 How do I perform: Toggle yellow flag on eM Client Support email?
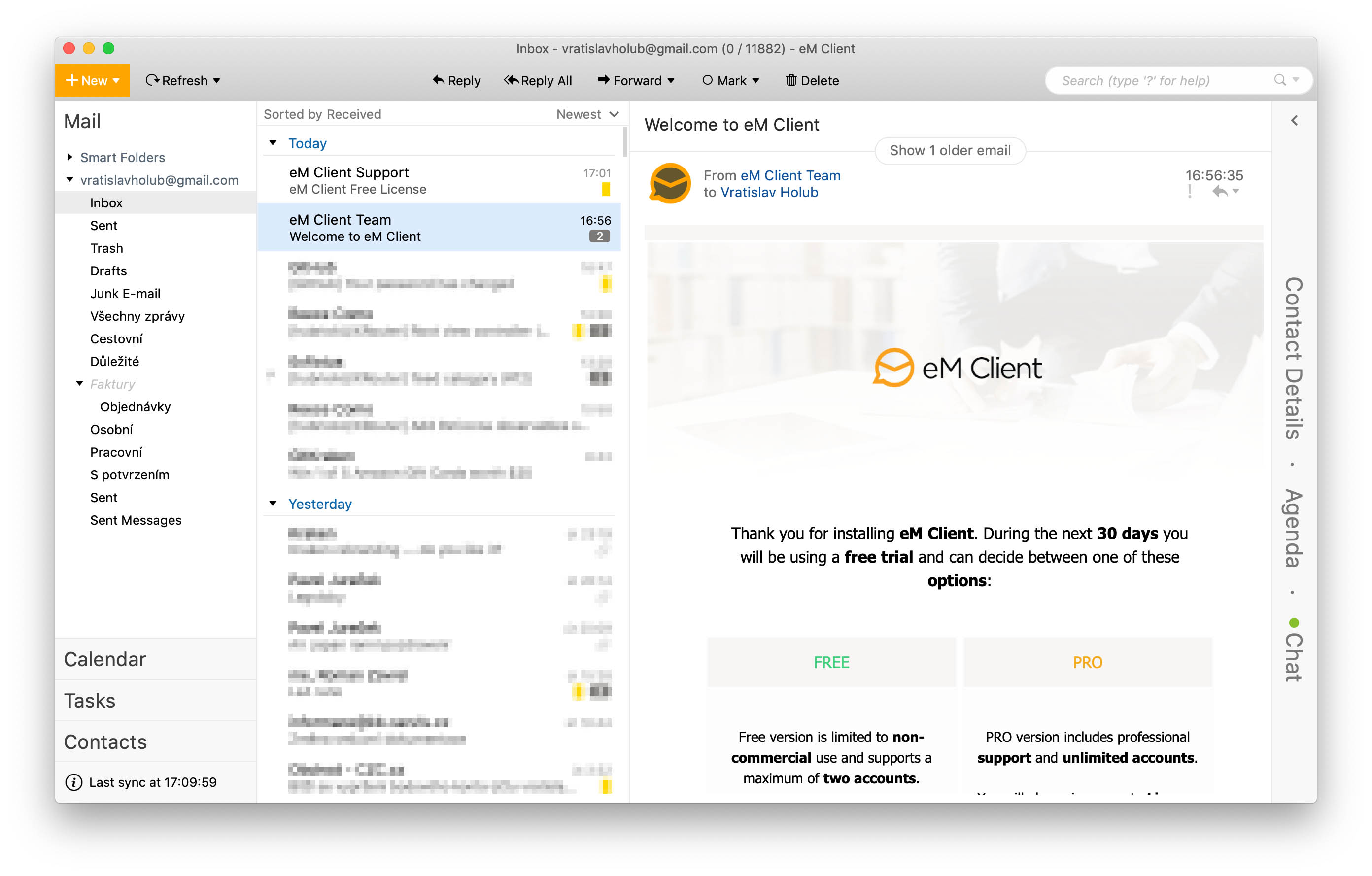[606, 189]
